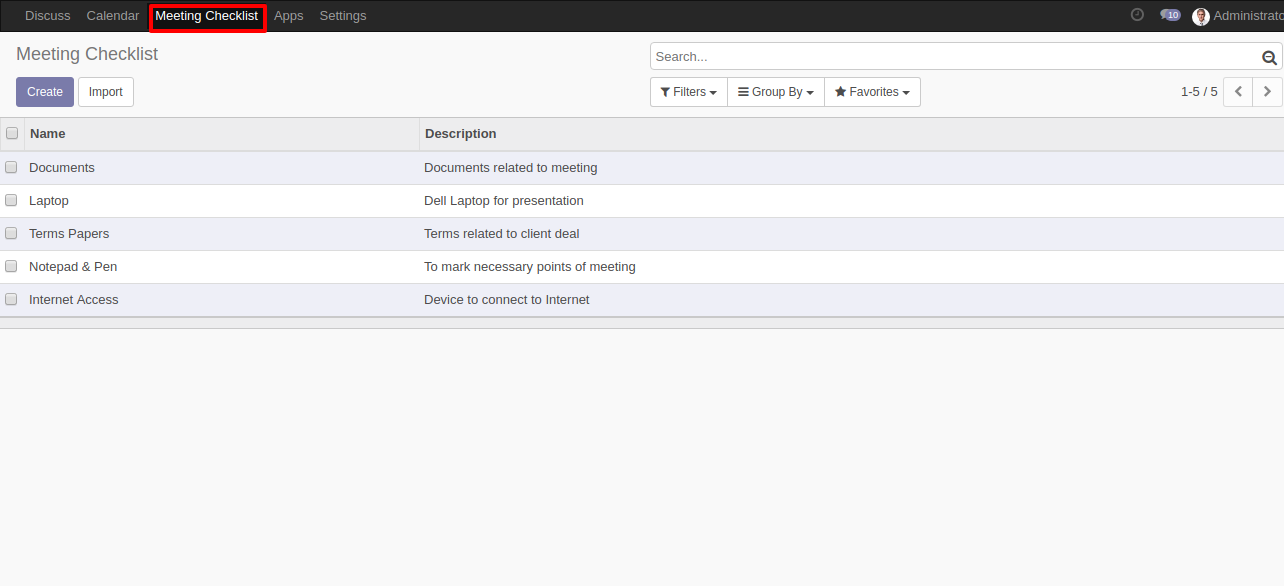Screen dimensions: 1284x586
Task: Go to the next page arrow
Action: 1267,91
